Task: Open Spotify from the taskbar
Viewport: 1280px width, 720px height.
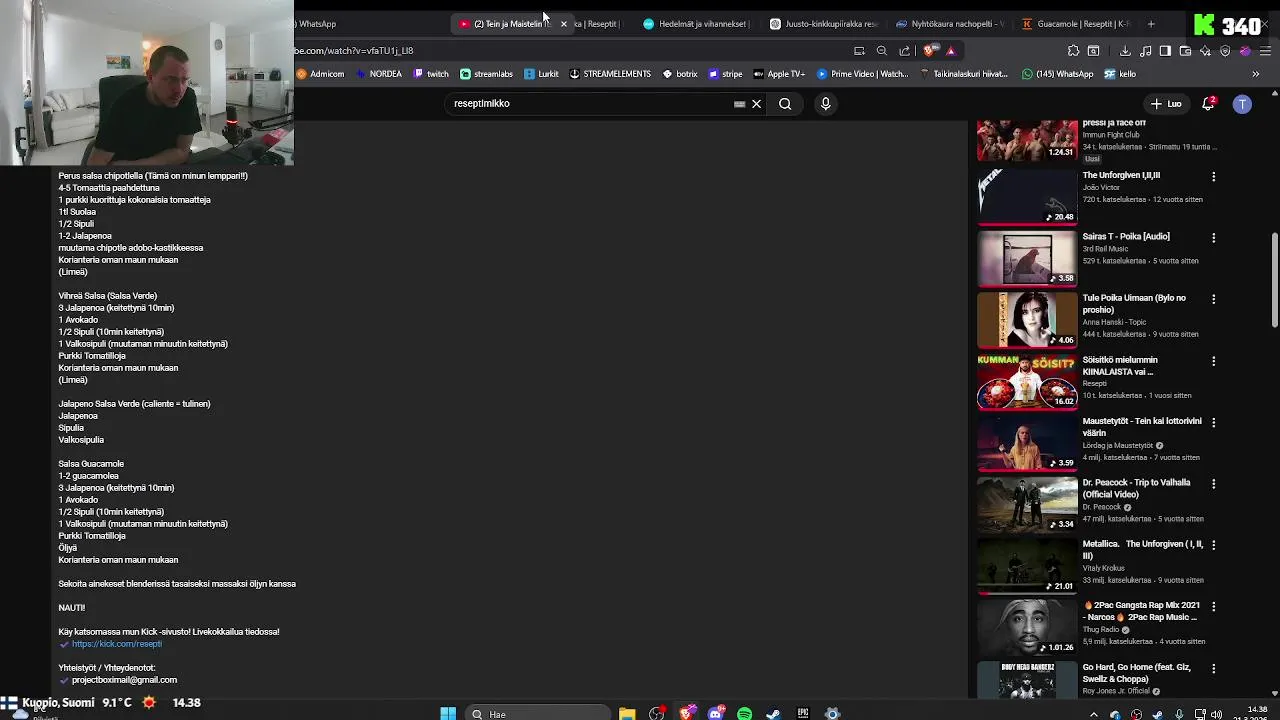Action: click(x=744, y=714)
